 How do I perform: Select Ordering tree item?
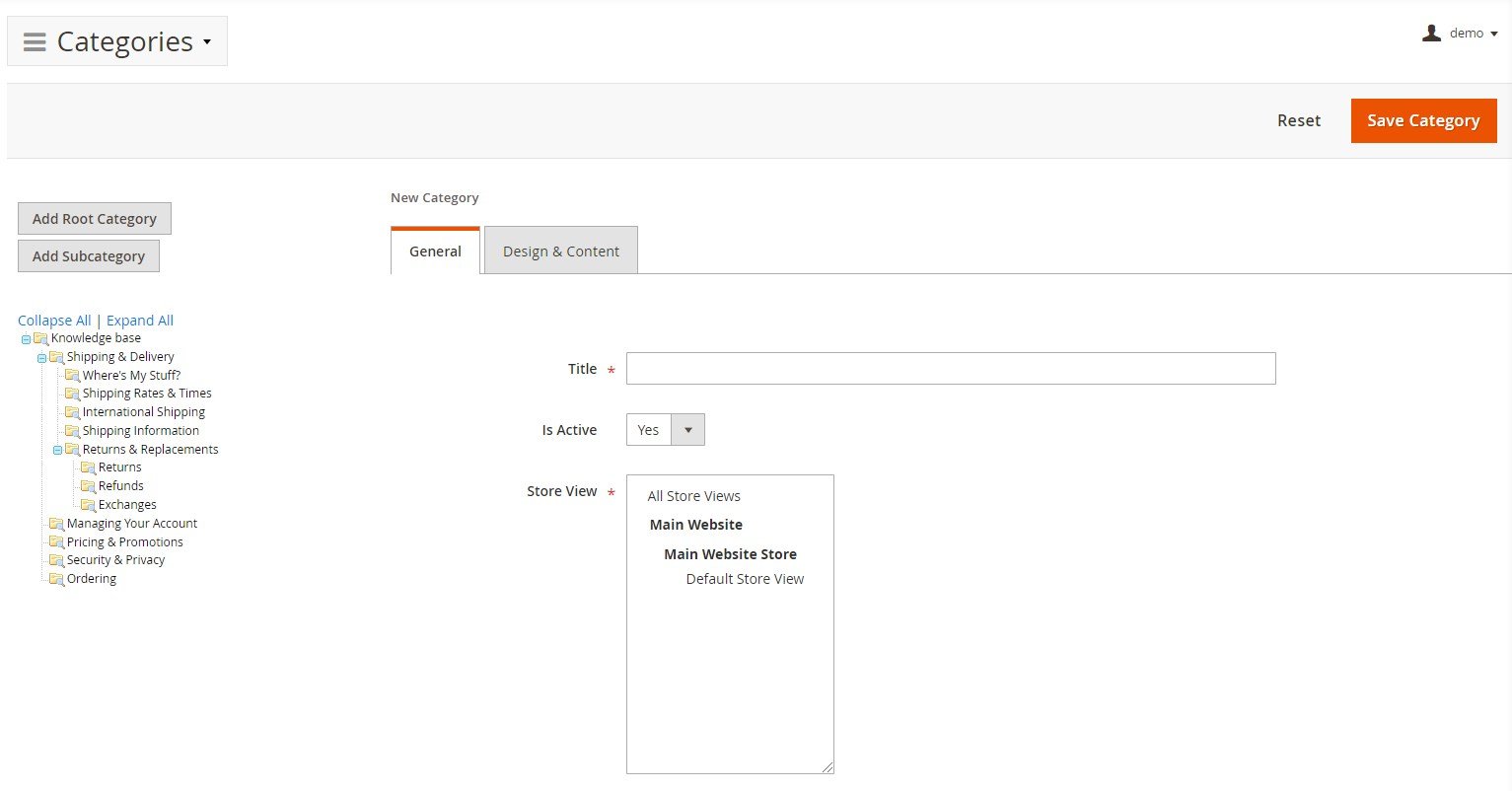coord(92,579)
